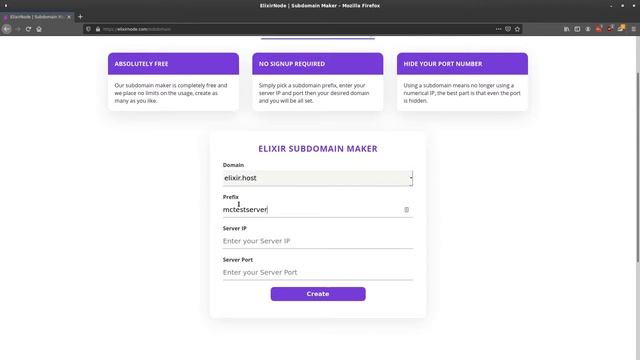Open the page actions three-dot menu
This screenshot has height=360, width=640.
tap(498, 29)
